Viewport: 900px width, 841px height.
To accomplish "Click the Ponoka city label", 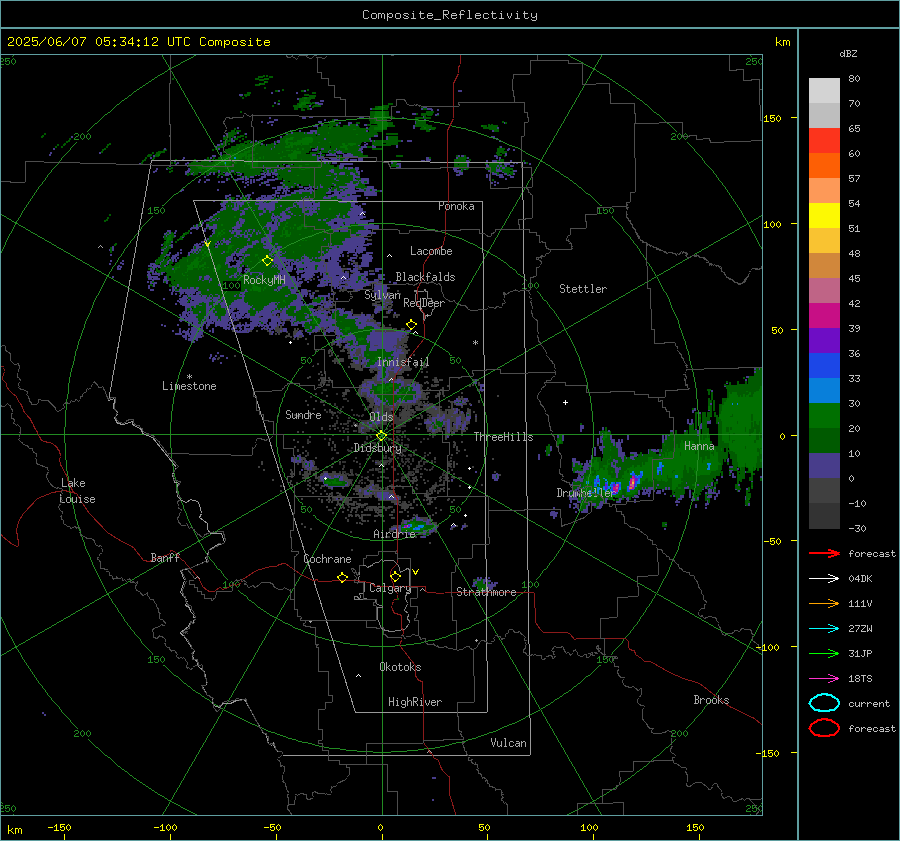I will point(456,206).
